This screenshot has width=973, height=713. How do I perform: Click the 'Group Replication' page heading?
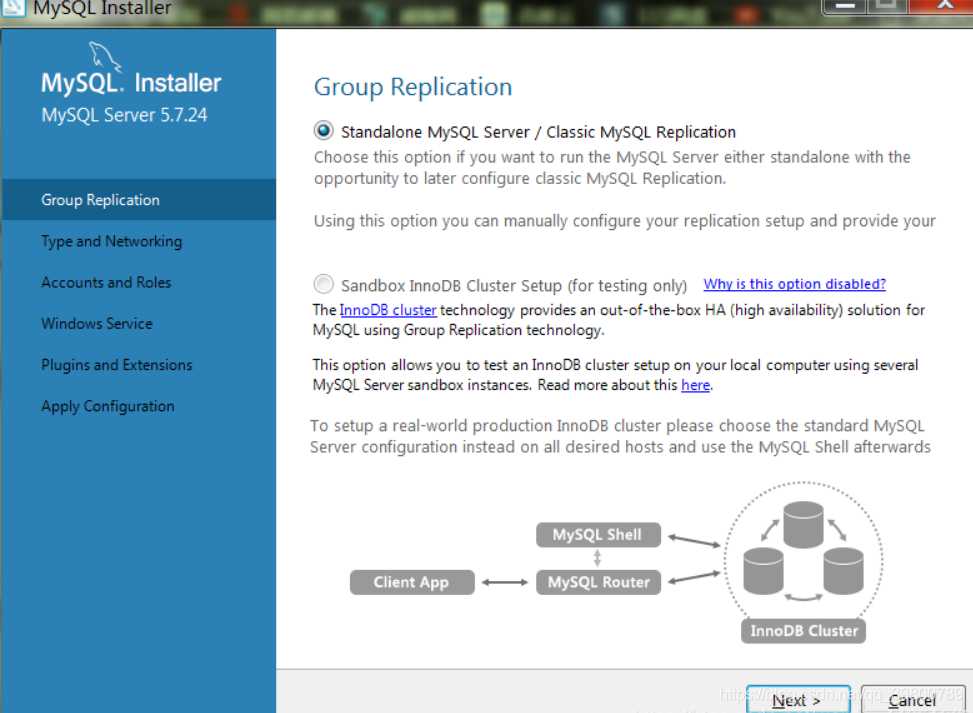click(x=413, y=87)
